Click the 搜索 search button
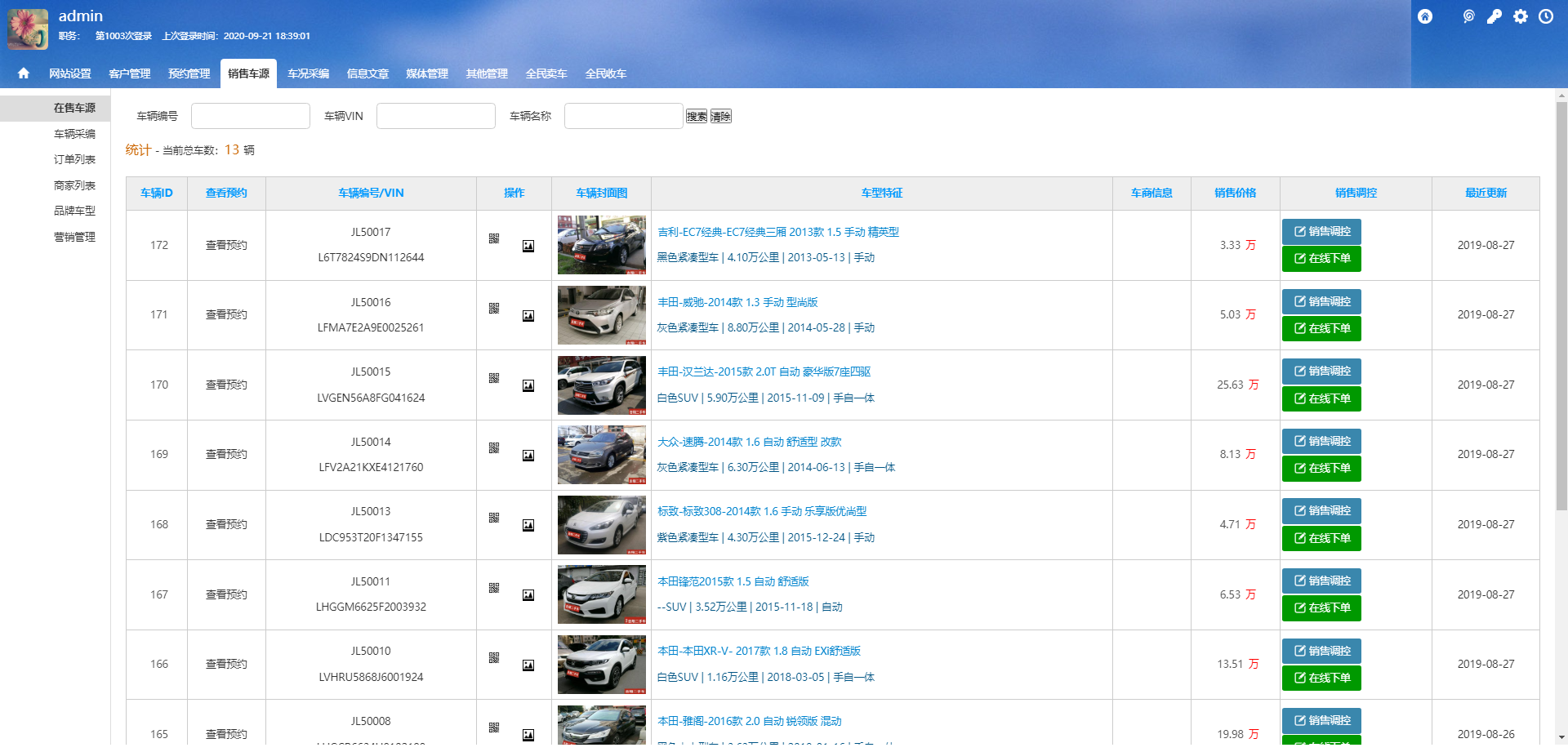This screenshot has height=752, width=1568. 697,116
